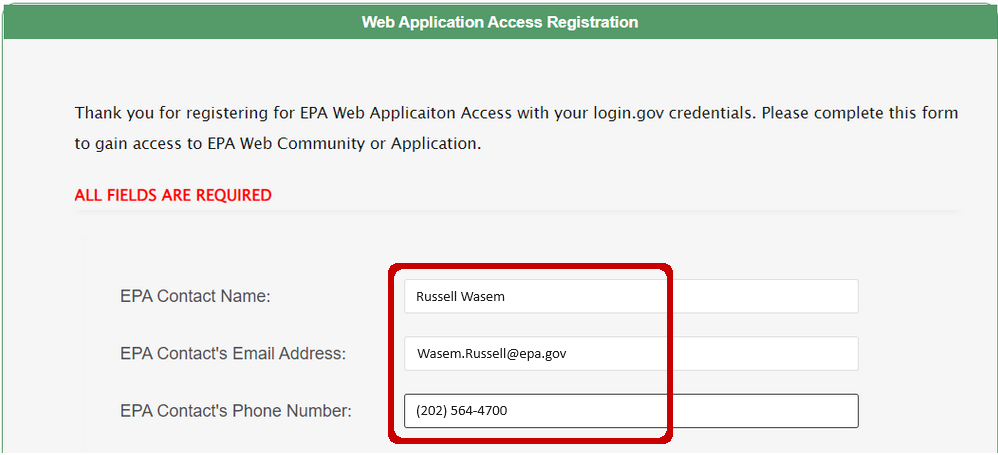Click the divider line below the required notice
The width and height of the screenshot is (998, 455).
coord(517,211)
